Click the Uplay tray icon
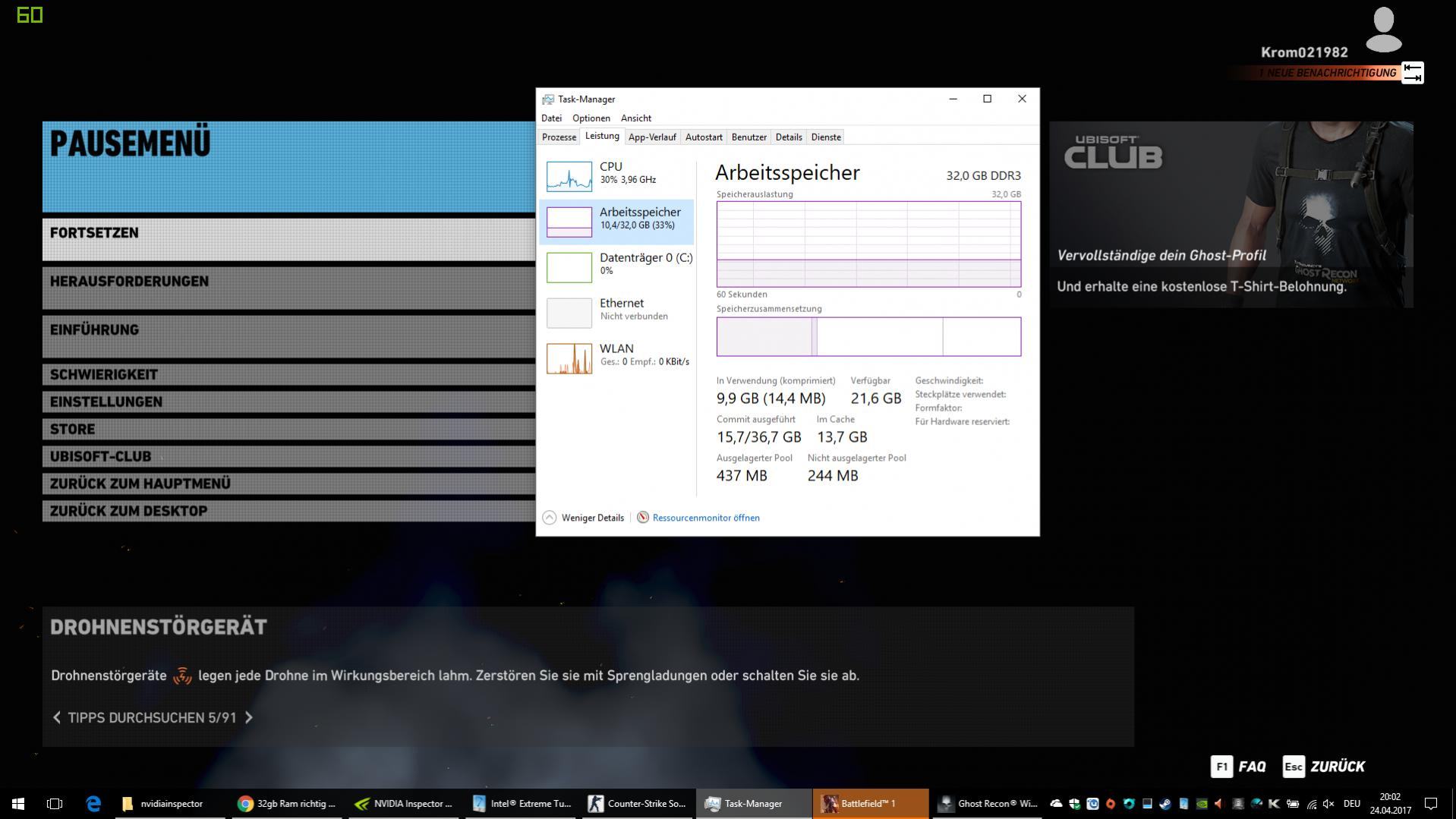Viewport: 1456px width, 819px height. (x=1092, y=804)
